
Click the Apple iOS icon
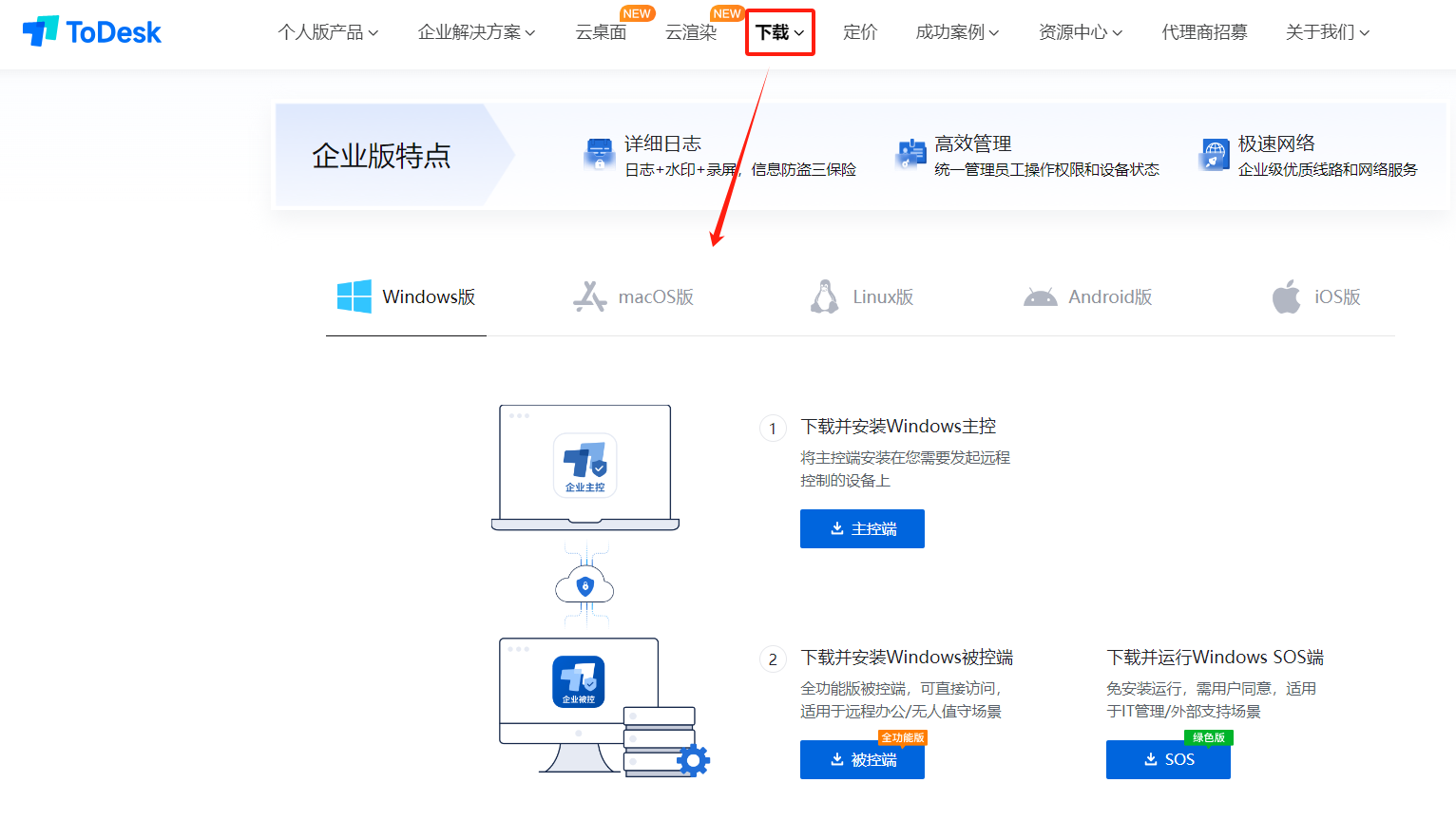pyautogui.click(x=1286, y=296)
